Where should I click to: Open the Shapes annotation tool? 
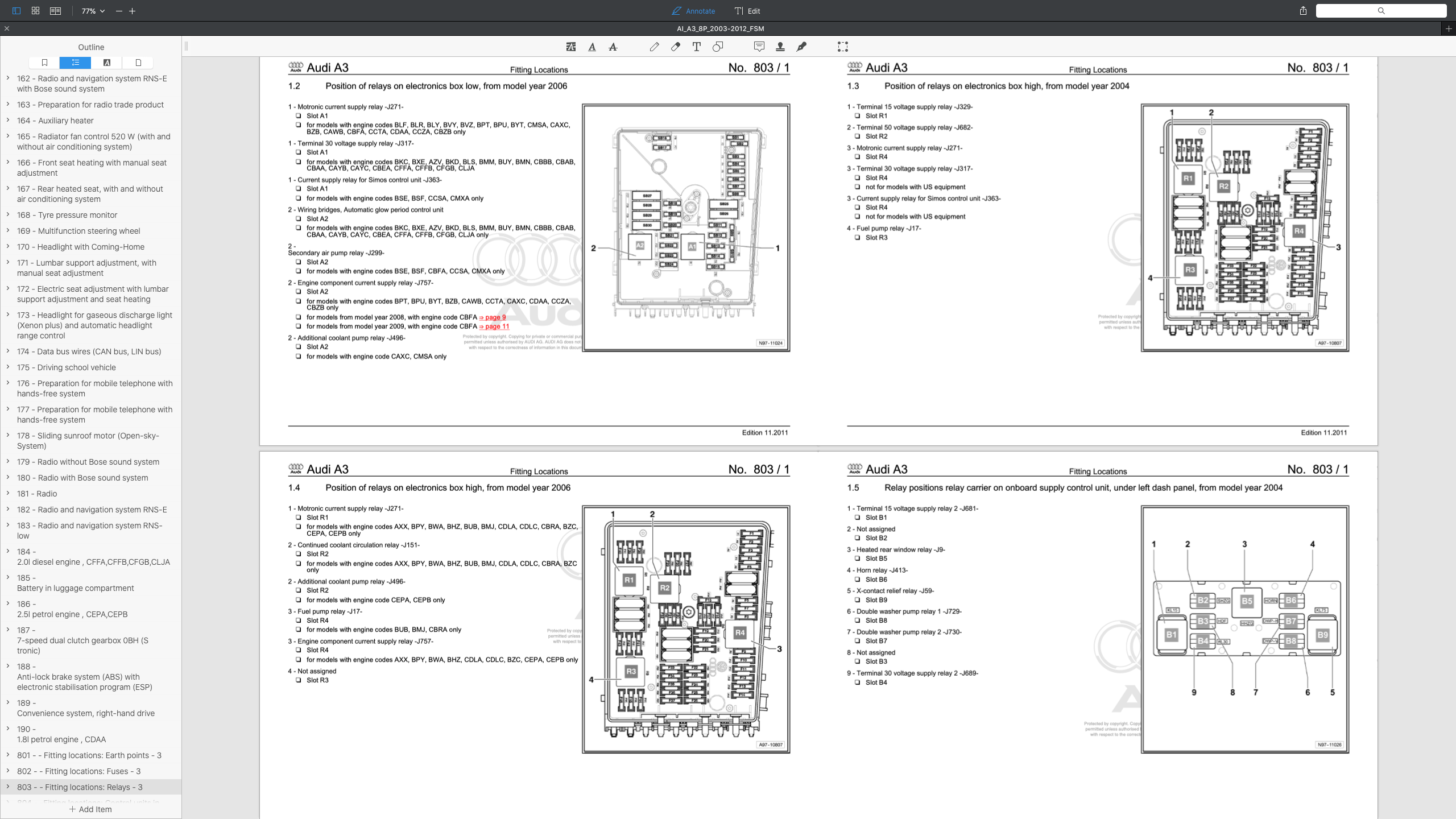coord(717,47)
